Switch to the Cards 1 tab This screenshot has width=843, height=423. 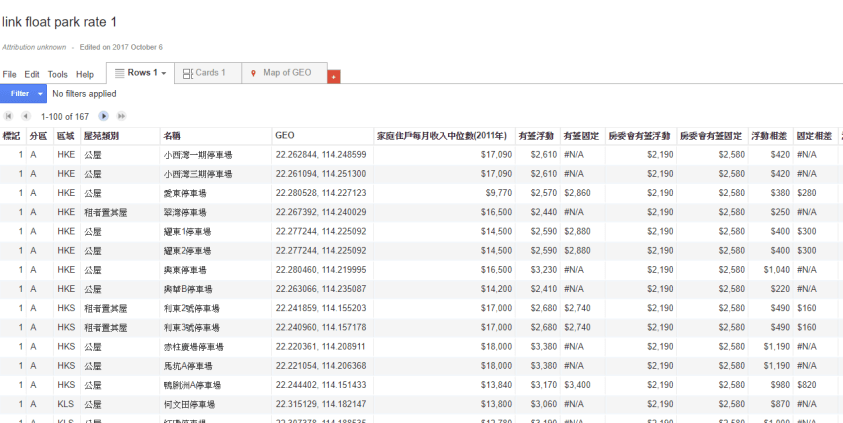(x=205, y=73)
